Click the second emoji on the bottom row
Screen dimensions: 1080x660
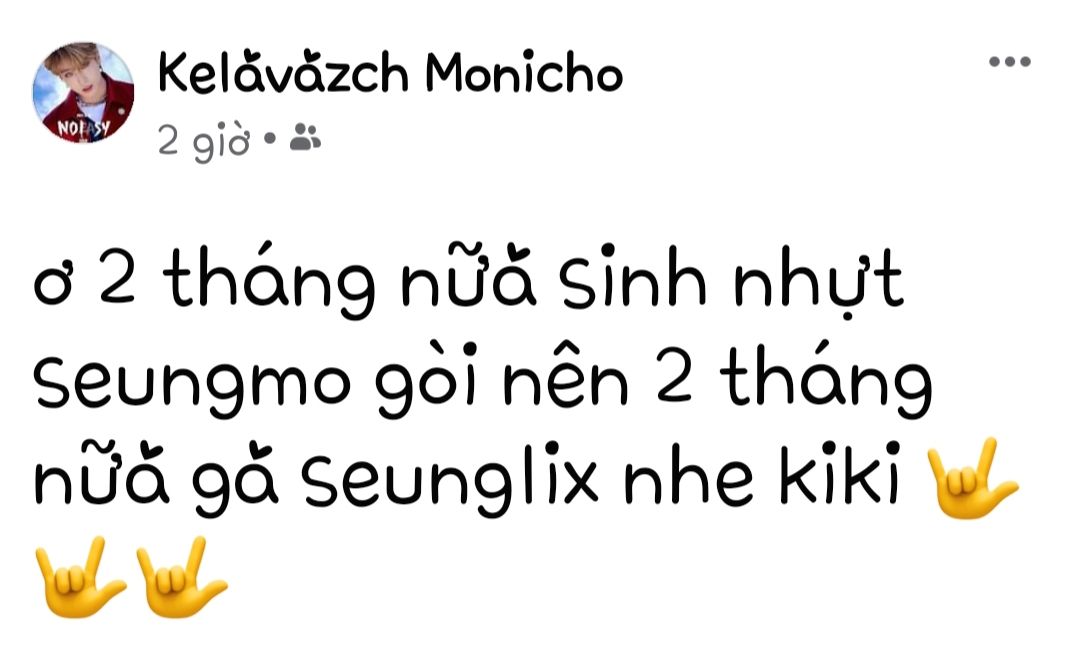pos(182,577)
